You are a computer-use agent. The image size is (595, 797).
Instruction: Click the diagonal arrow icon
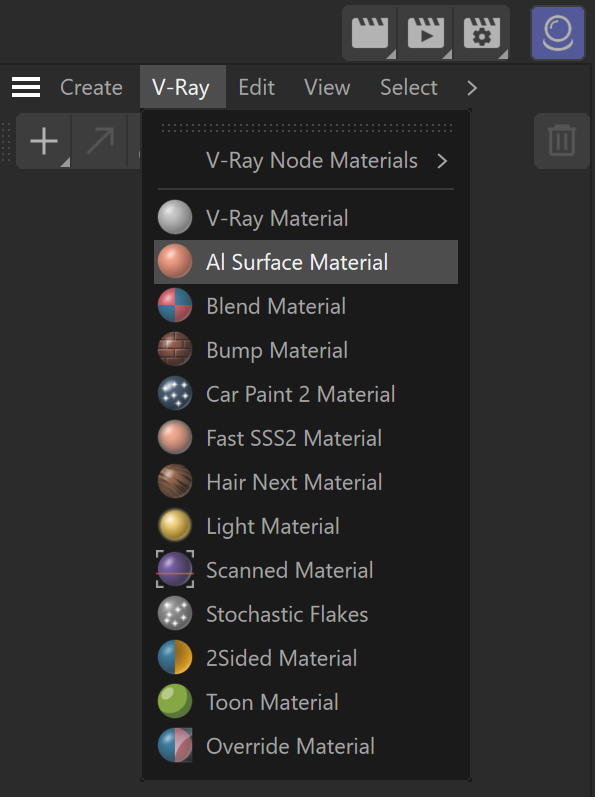100,141
